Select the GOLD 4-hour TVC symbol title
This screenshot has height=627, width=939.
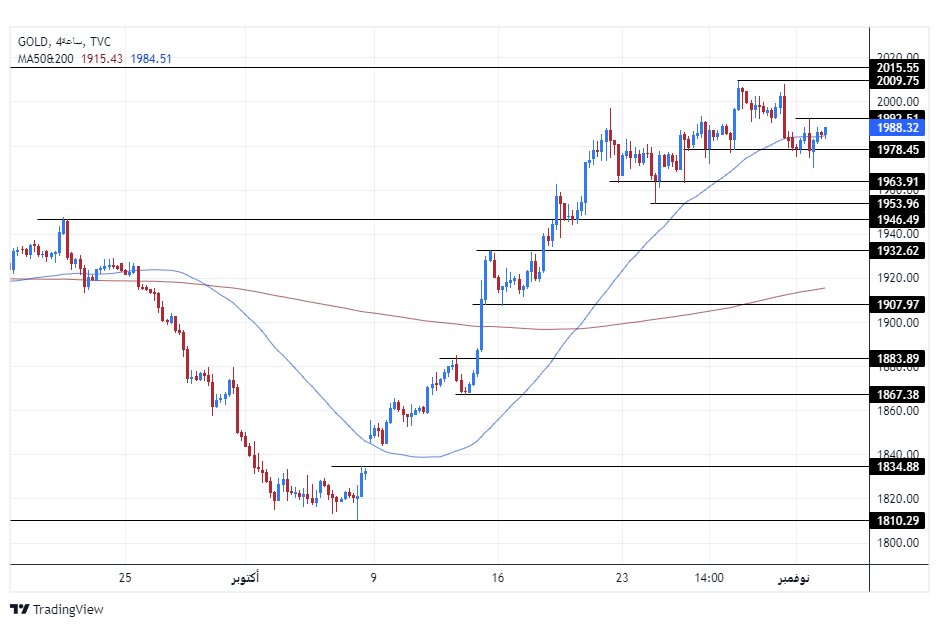tap(64, 41)
